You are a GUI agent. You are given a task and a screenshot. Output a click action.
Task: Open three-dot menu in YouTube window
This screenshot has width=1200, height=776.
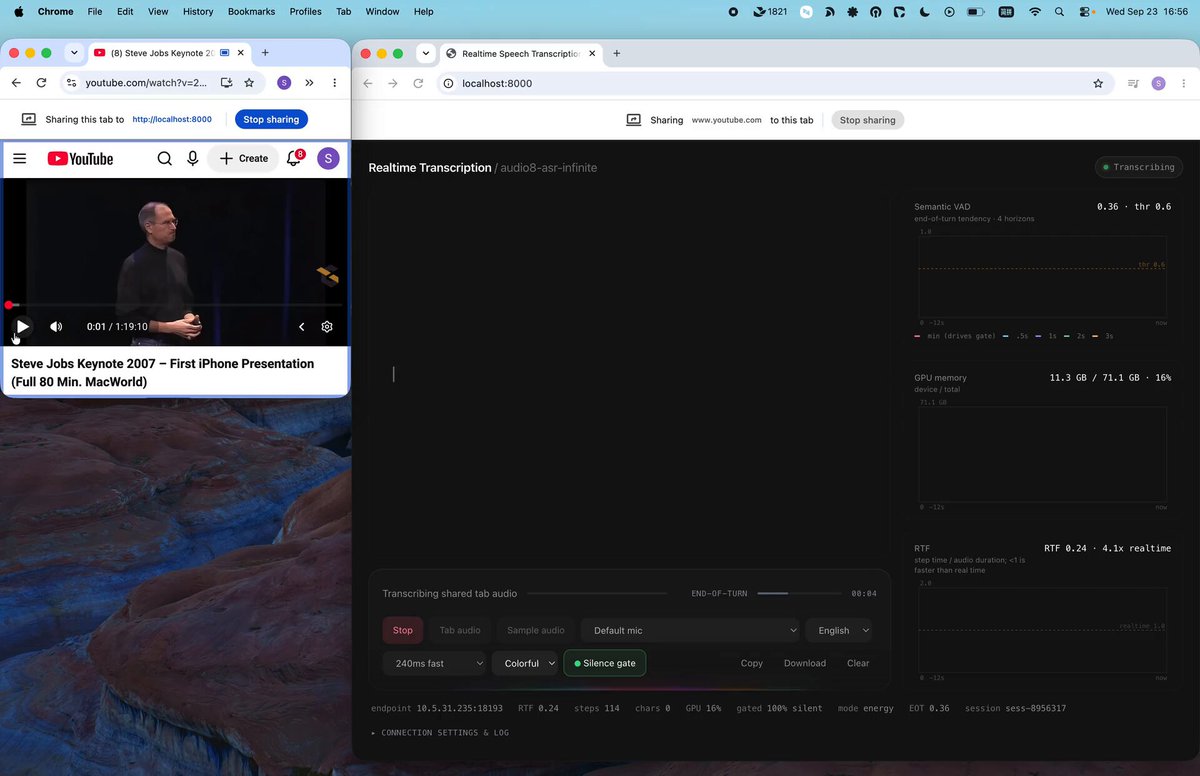pos(334,83)
